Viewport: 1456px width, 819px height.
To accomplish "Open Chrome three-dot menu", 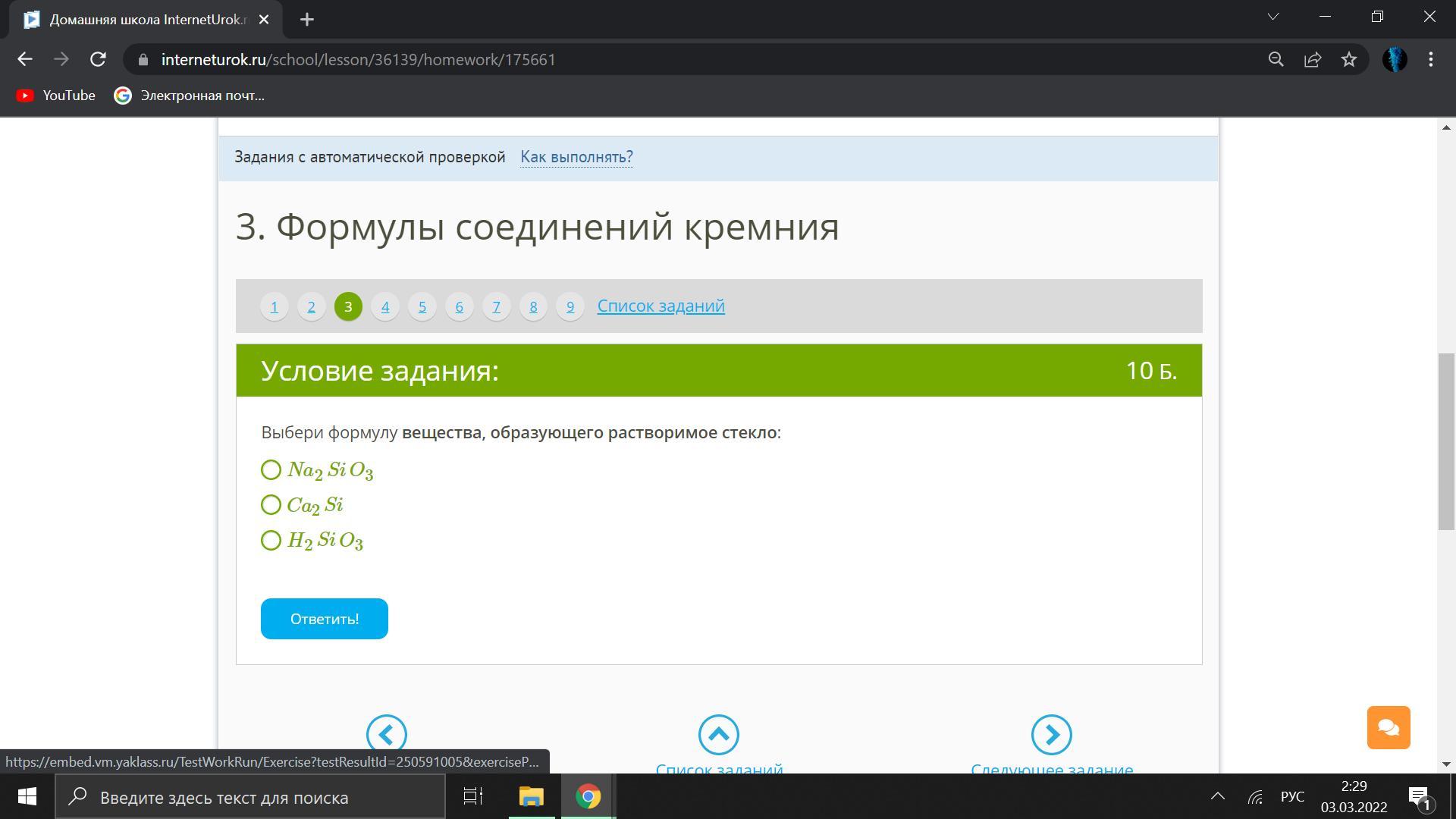I will click(1430, 59).
